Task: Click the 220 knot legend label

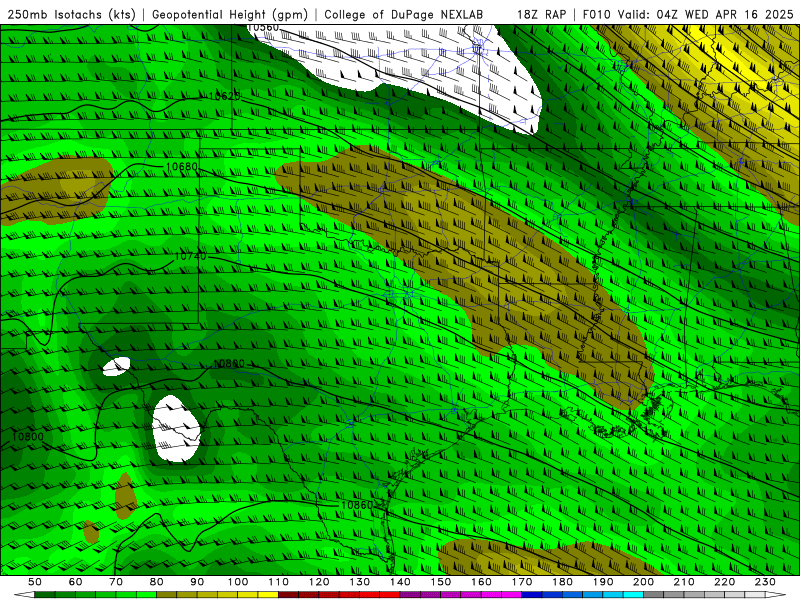Action: (724, 582)
